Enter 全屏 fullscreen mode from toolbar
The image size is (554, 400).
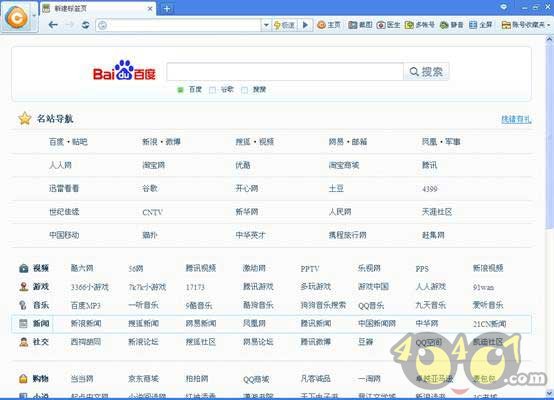pos(473,25)
